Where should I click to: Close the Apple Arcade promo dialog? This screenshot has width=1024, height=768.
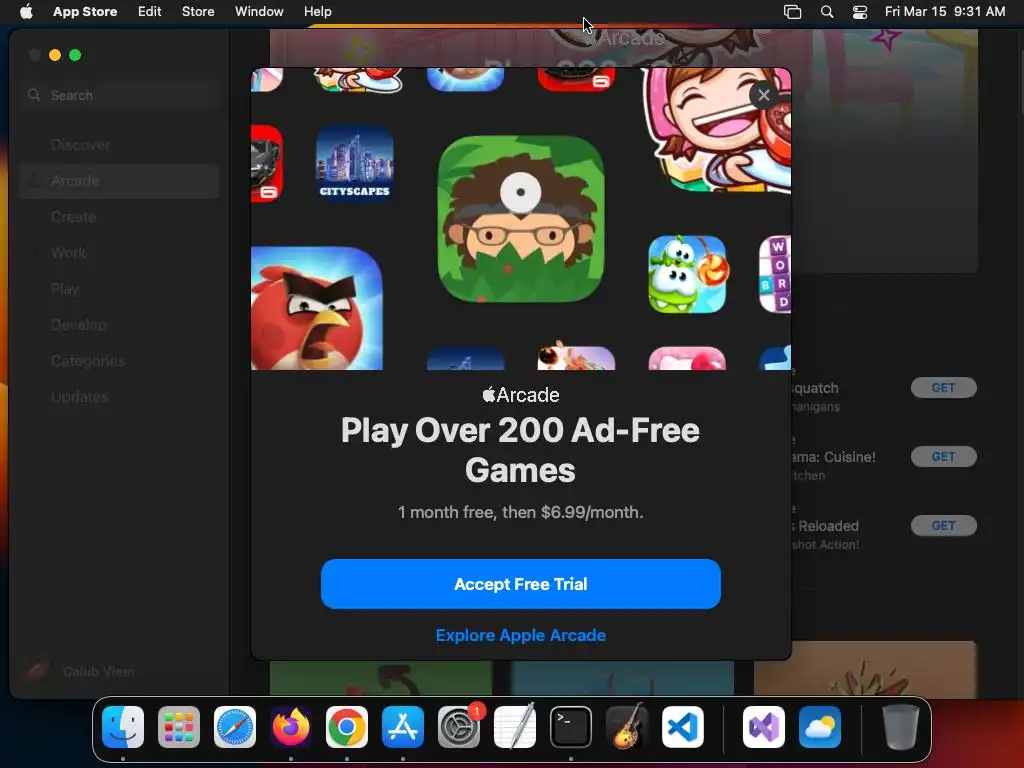click(x=763, y=95)
